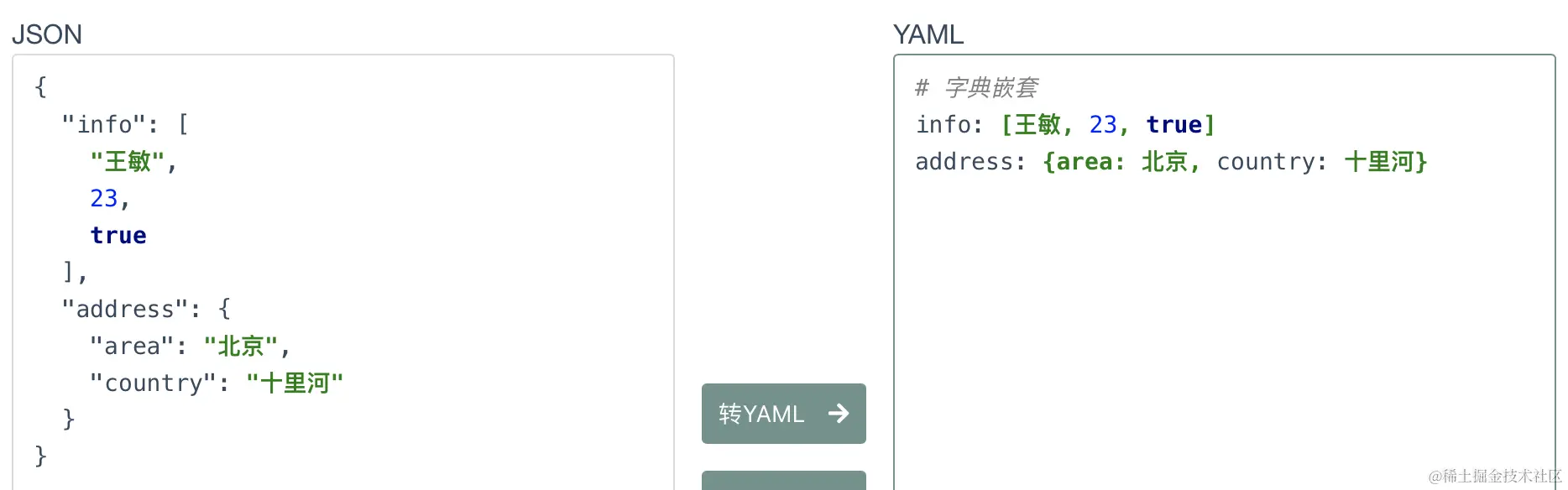
Task: Click the "十里河" string in JSON editor
Action: point(295,383)
